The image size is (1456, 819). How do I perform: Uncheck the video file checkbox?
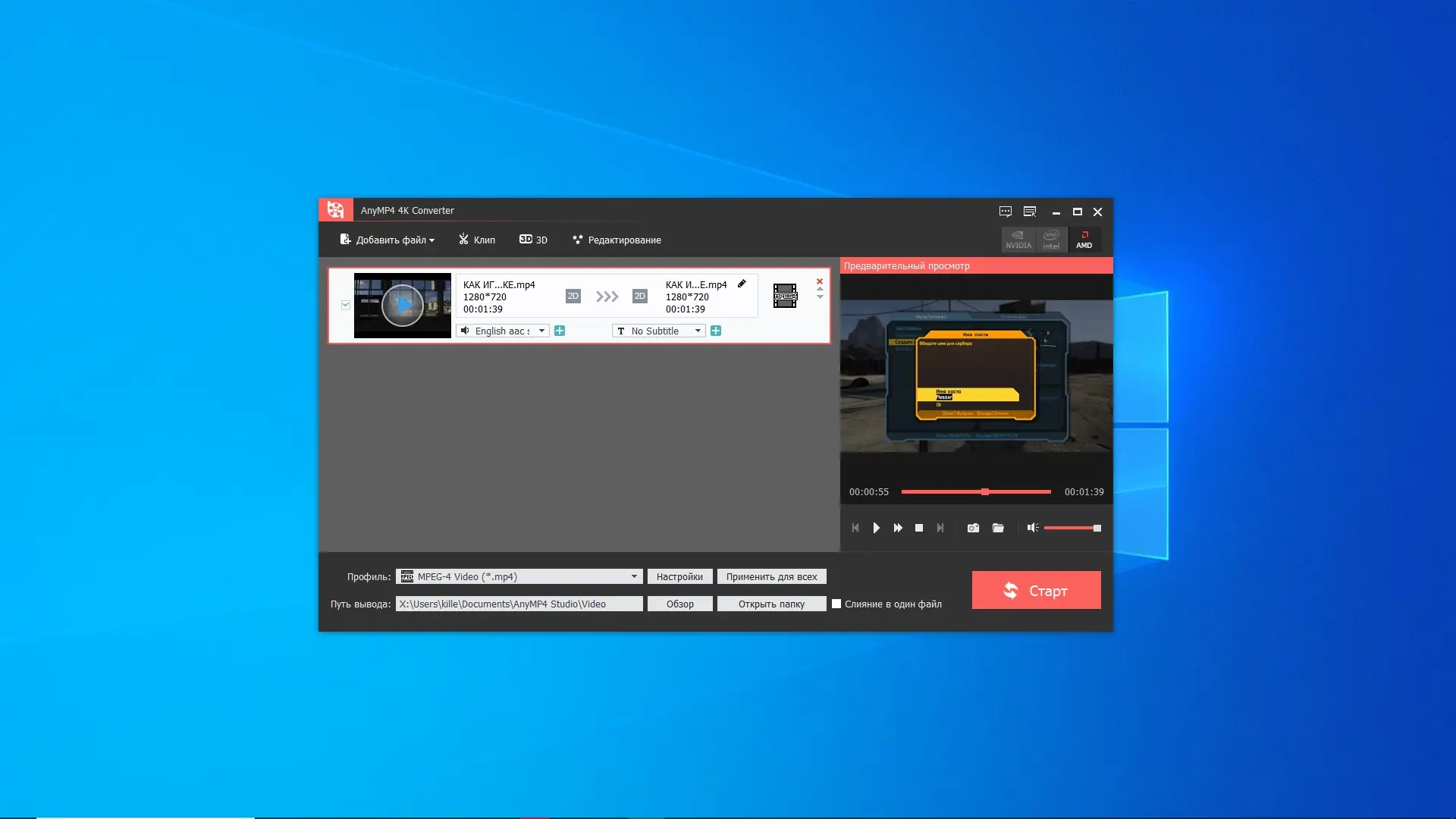[x=346, y=305]
